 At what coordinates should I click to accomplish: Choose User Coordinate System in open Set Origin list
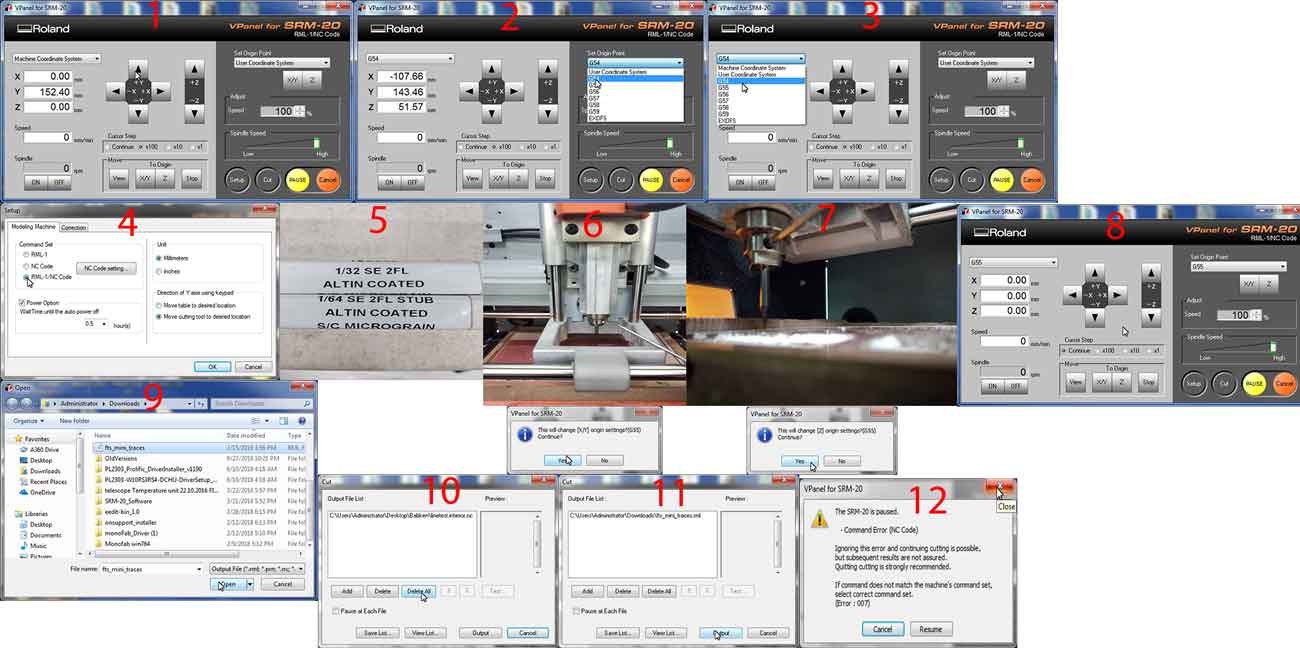pos(635,71)
